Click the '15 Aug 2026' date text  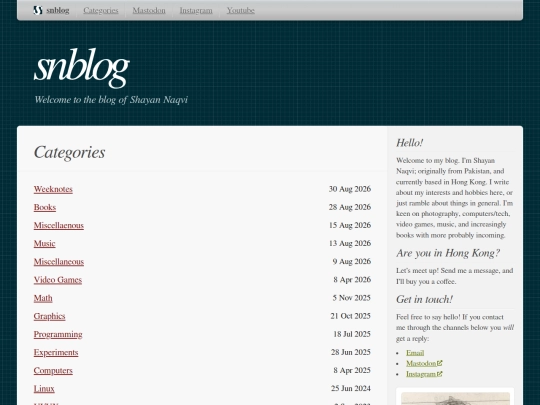point(350,225)
